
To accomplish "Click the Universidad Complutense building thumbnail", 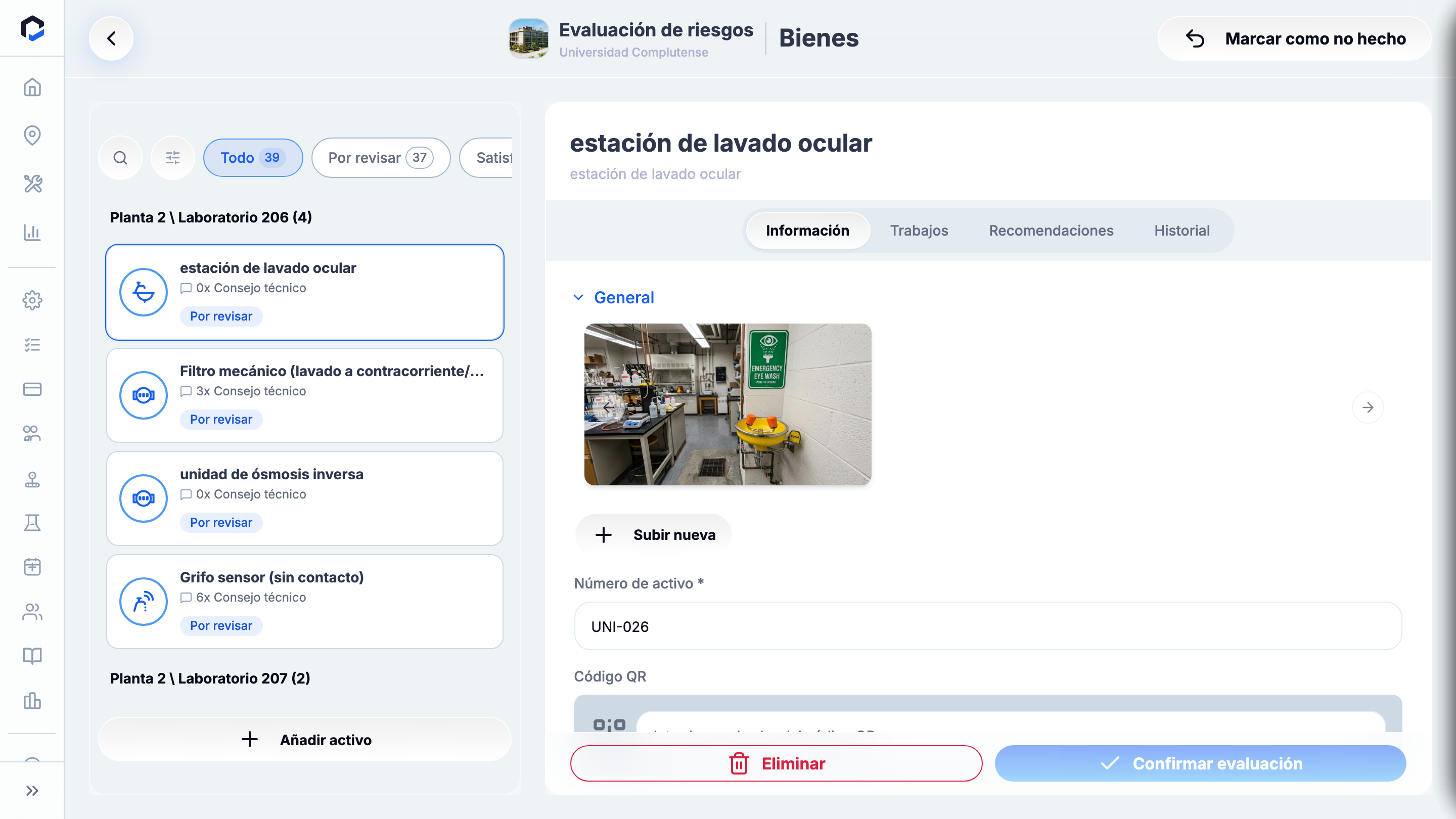I will pos(528,38).
